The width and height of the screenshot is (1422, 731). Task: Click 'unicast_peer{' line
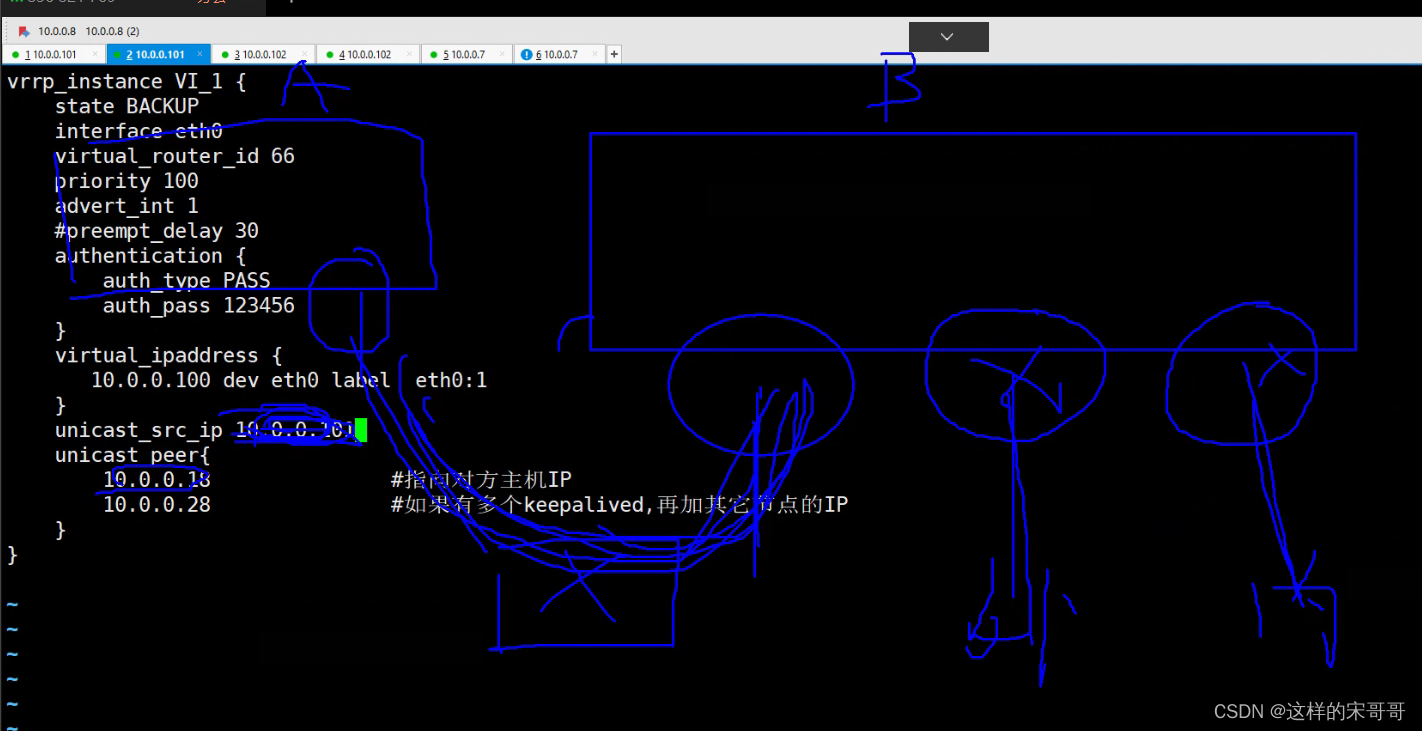point(133,455)
